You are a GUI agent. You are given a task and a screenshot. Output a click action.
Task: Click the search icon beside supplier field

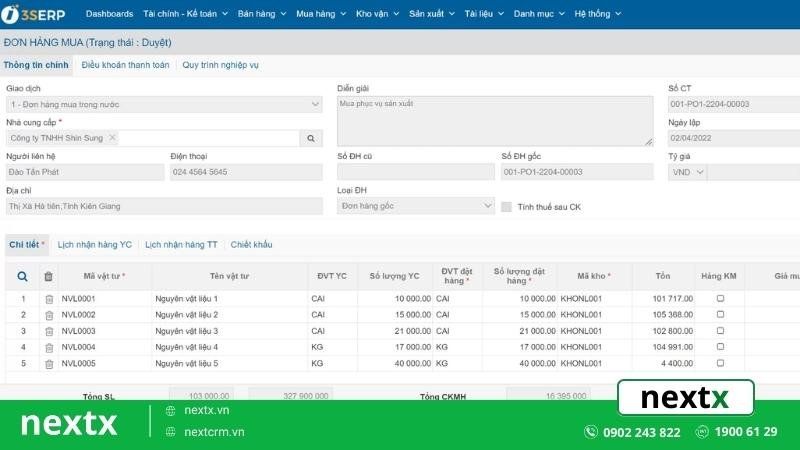click(312, 138)
